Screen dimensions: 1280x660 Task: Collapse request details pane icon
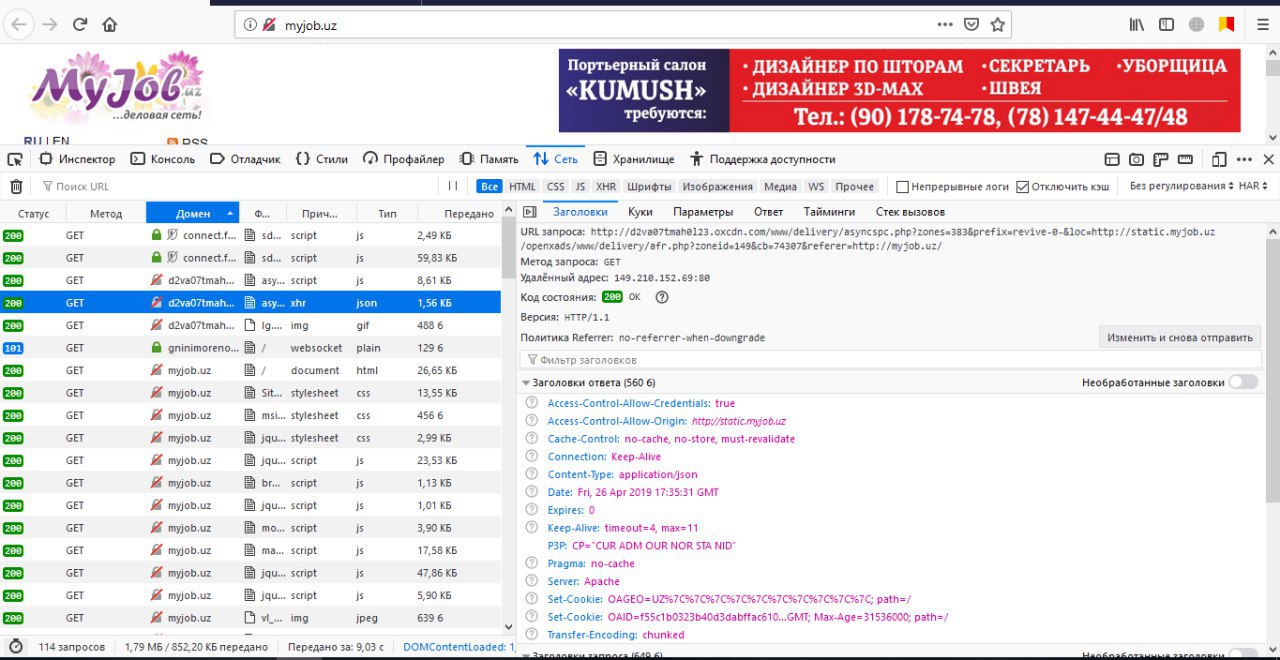pyautogui.click(x=530, y=212)
